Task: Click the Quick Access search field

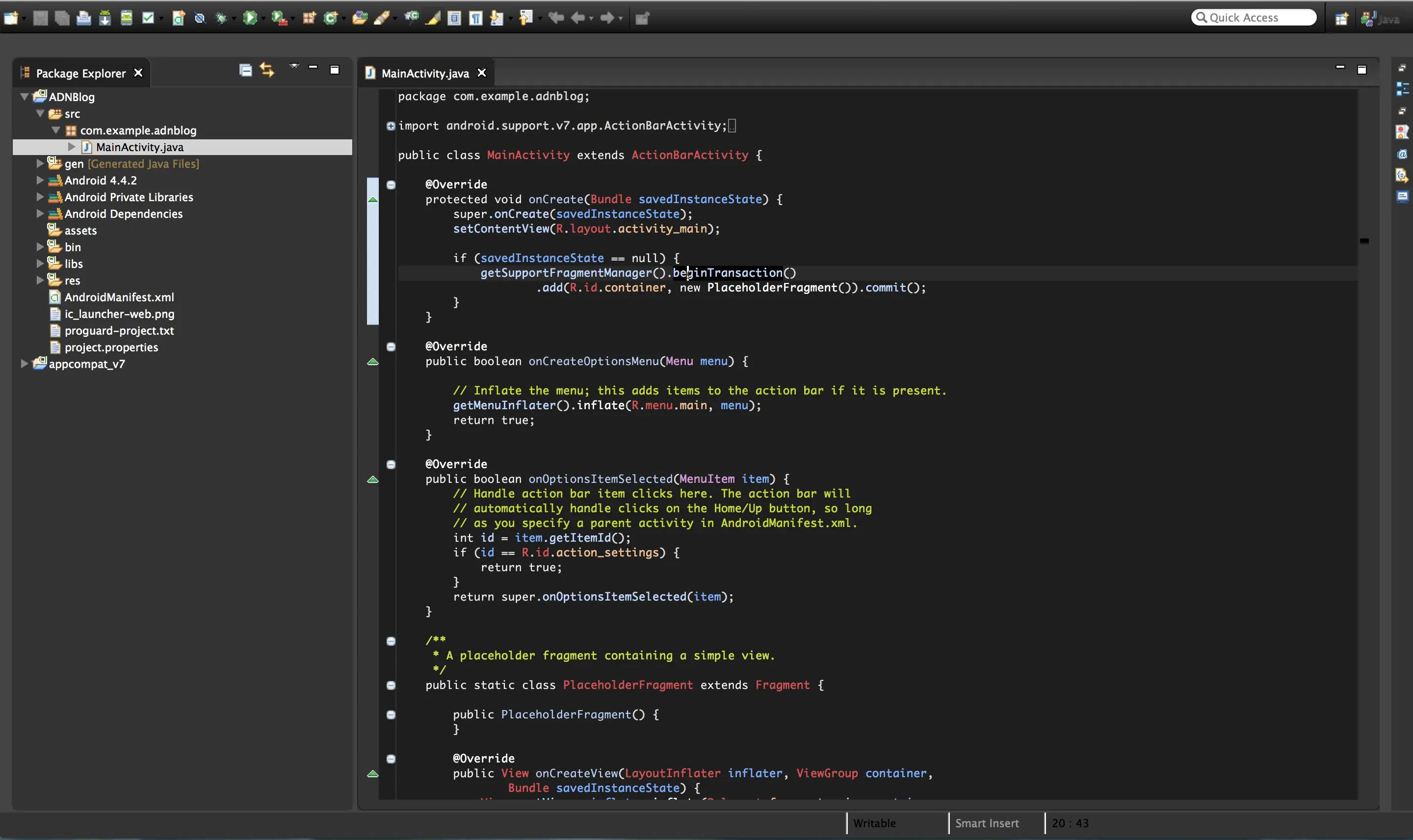Action: click(1254, 18)
